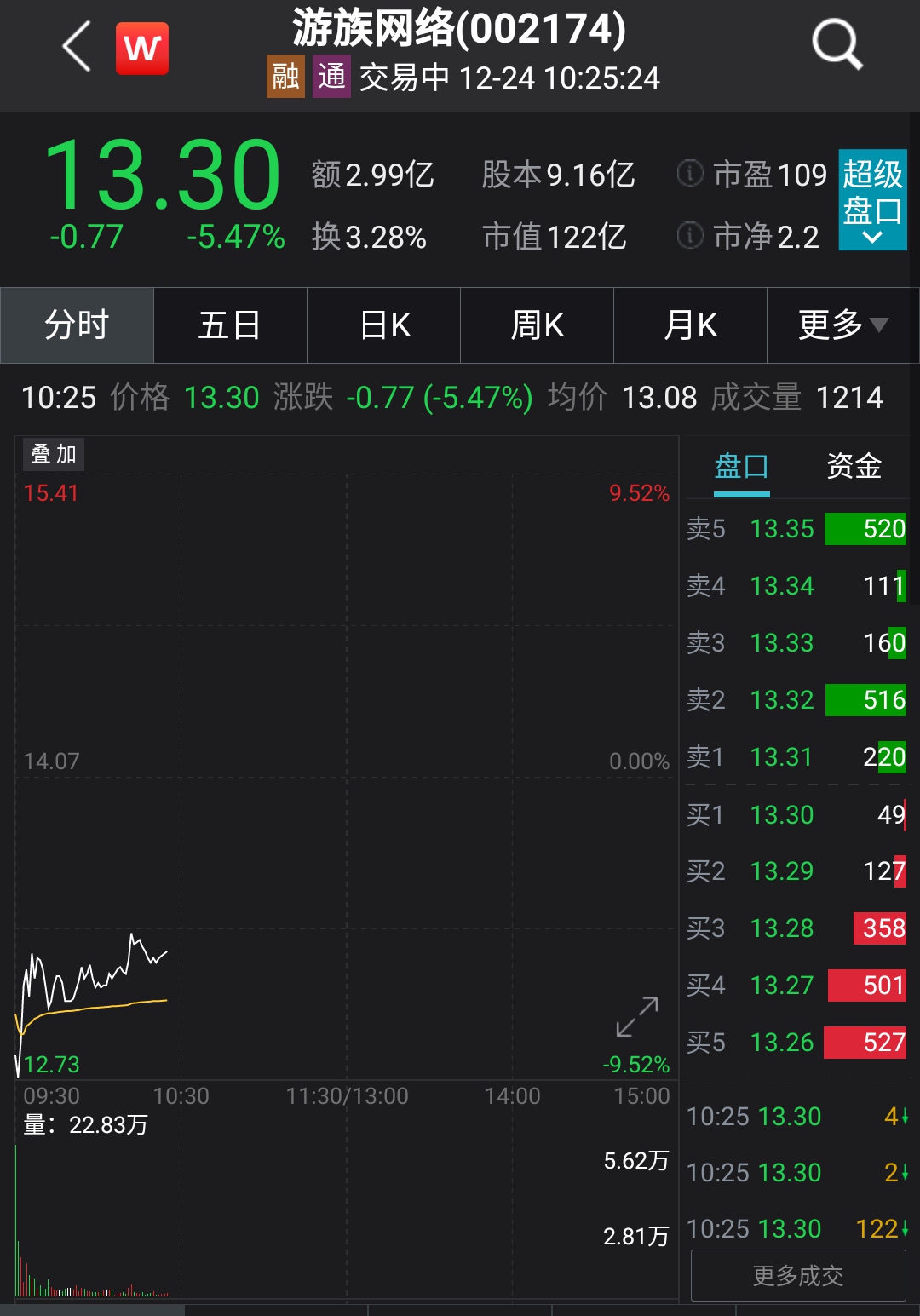This screenshot has height=1316, width=920.
Task: Tap the 12.73 lower price axis label
Action: point(51,1065)
